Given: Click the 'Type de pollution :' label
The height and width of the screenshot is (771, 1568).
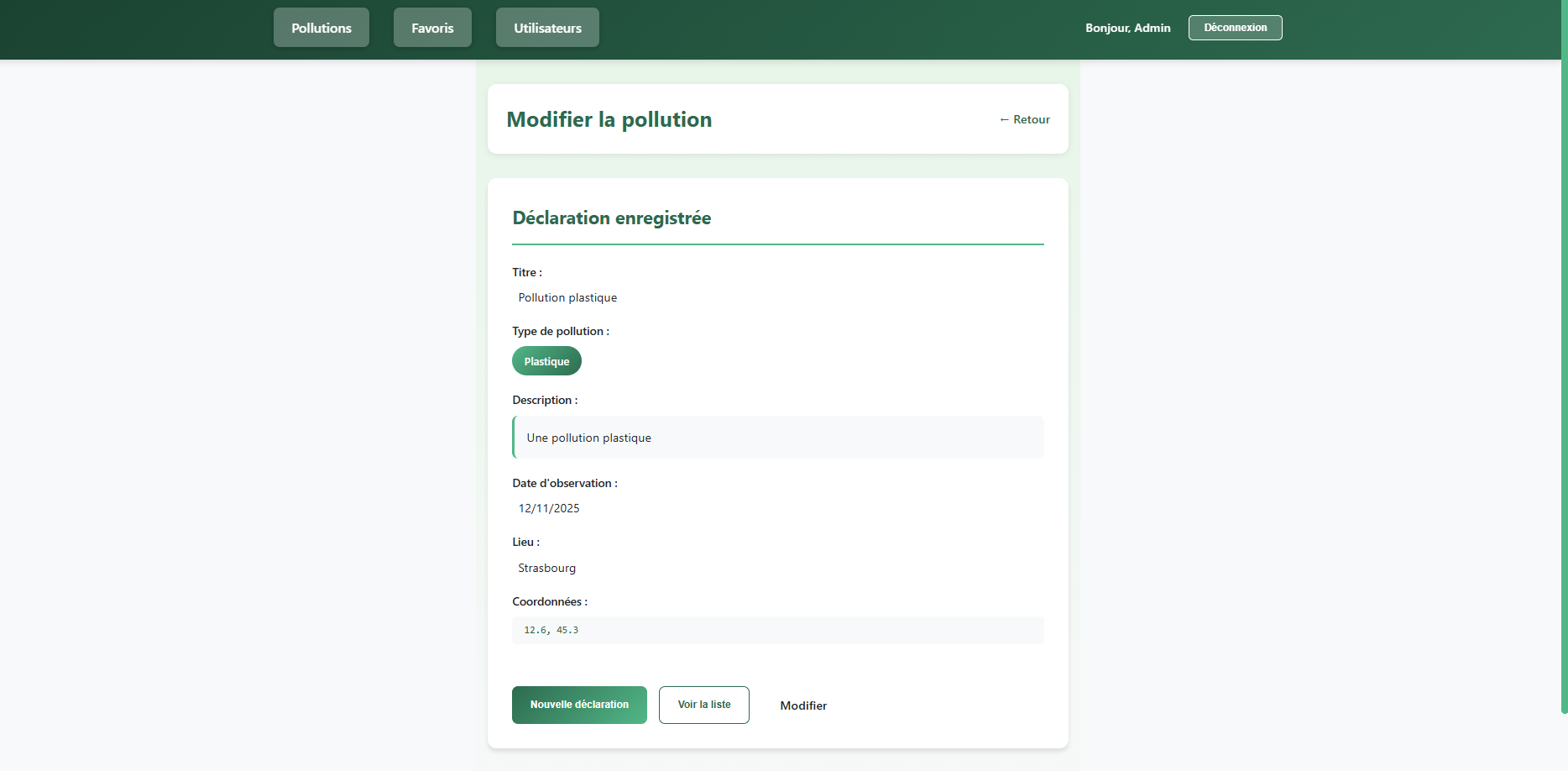Looking at the screenshot, I should (x=561, y=331).
